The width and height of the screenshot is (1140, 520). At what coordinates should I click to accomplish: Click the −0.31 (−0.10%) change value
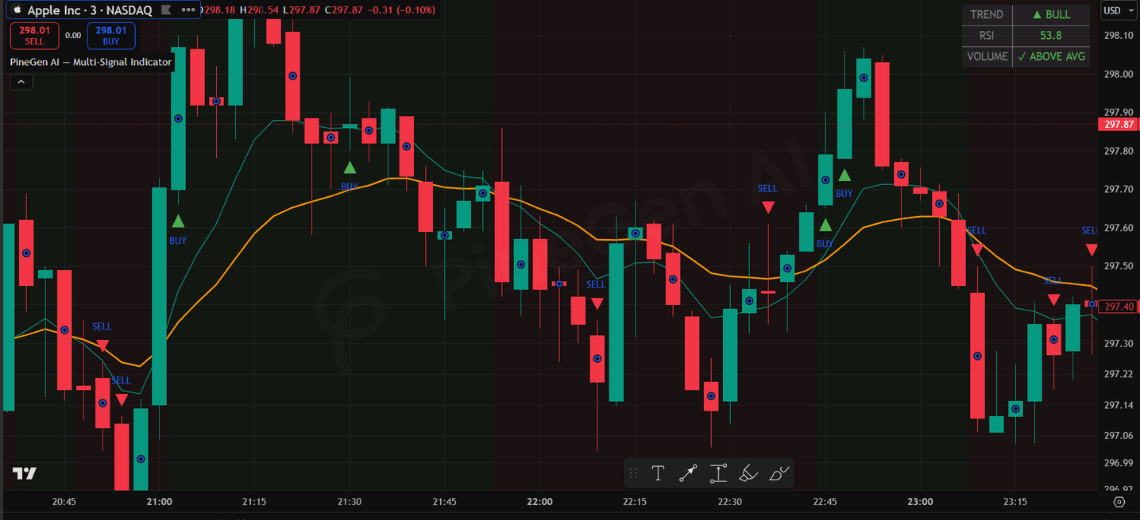pos(402,10)
